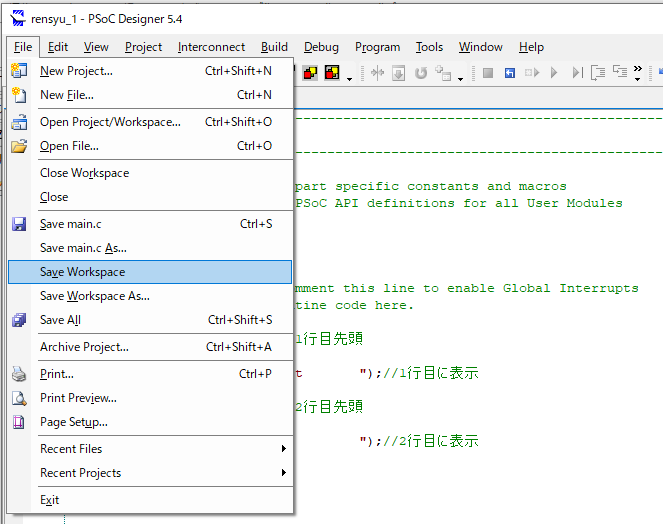Open the Build menu
663x524 pixels.
274,47
